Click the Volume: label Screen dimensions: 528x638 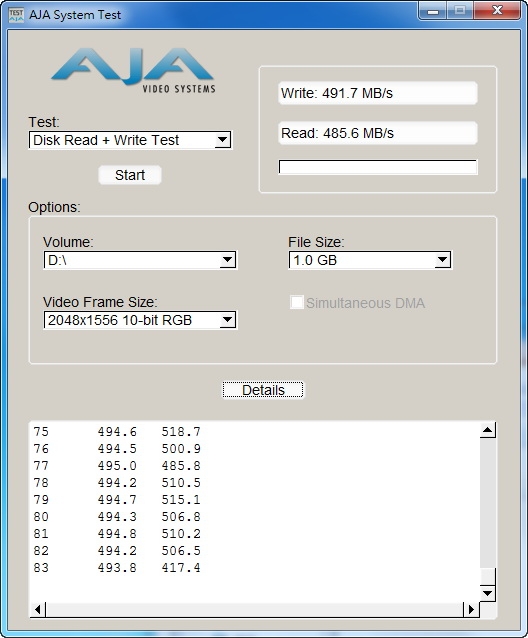[68, 242]
